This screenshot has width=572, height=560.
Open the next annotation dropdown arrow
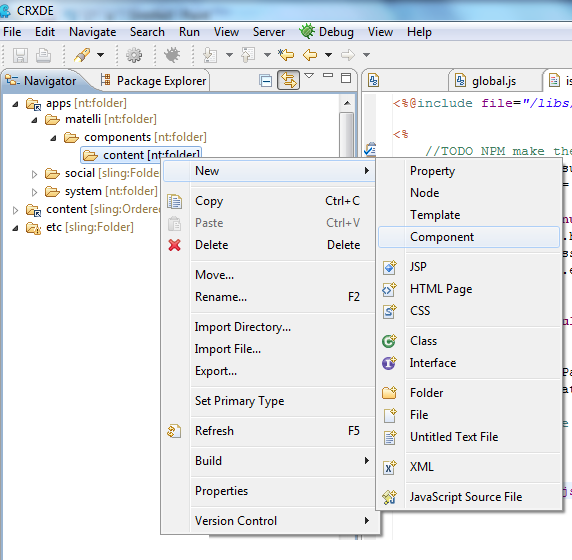(x=229, y=55)
